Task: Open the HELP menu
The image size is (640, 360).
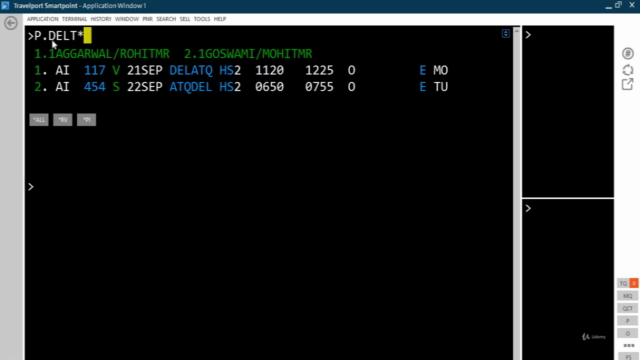Action: point(220,19)
